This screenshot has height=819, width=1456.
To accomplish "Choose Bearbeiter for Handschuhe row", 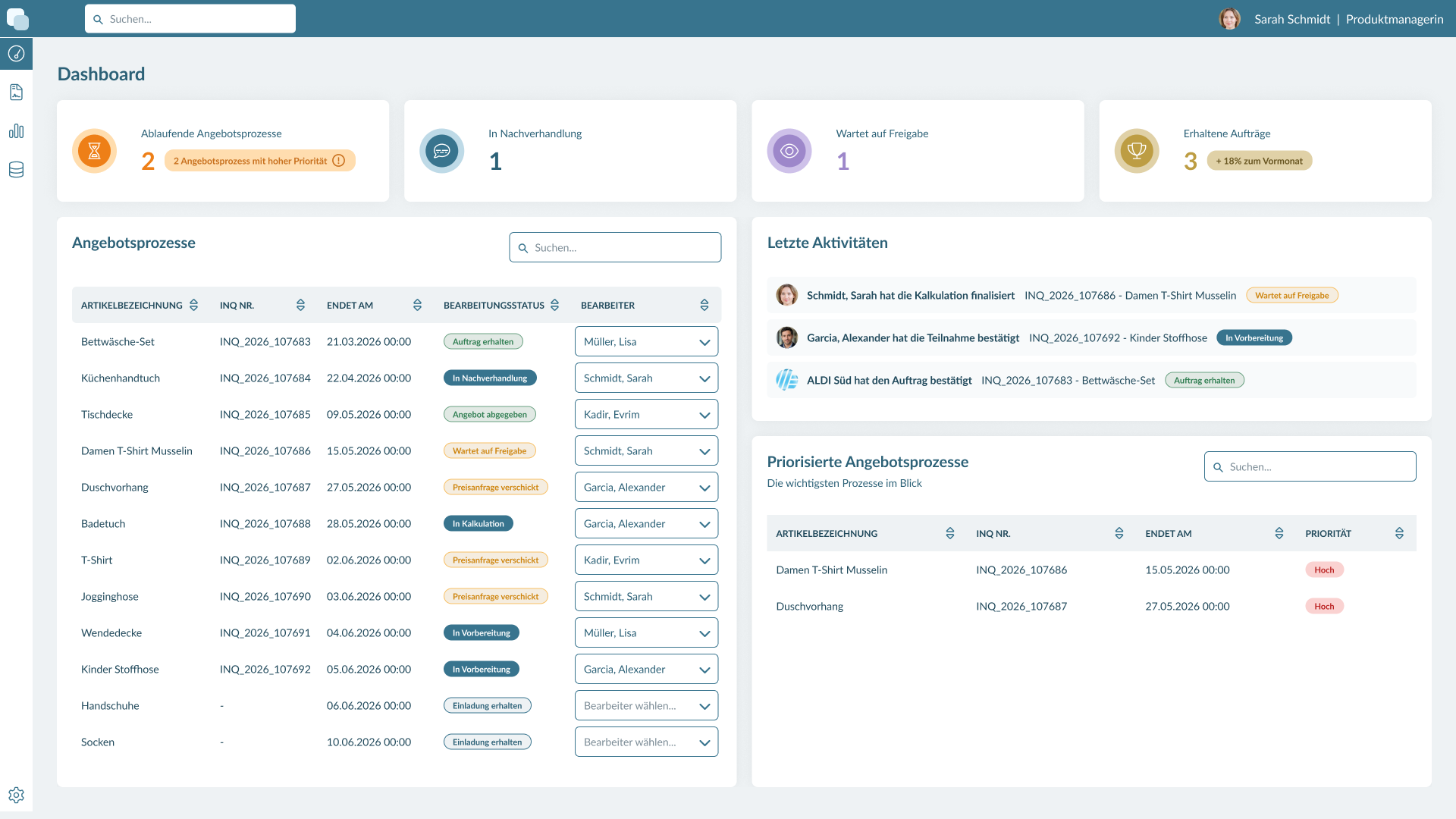I will pos(646,705).
